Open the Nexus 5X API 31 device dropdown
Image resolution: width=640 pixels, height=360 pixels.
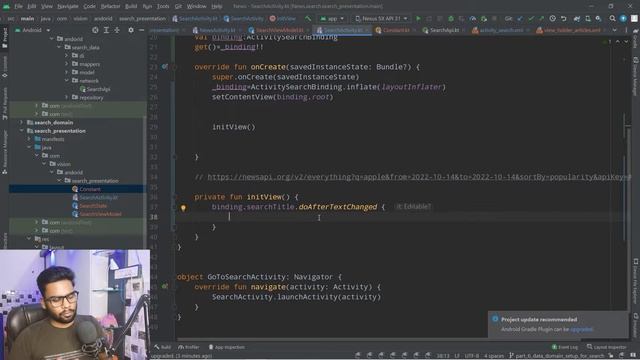click(381, 18)
